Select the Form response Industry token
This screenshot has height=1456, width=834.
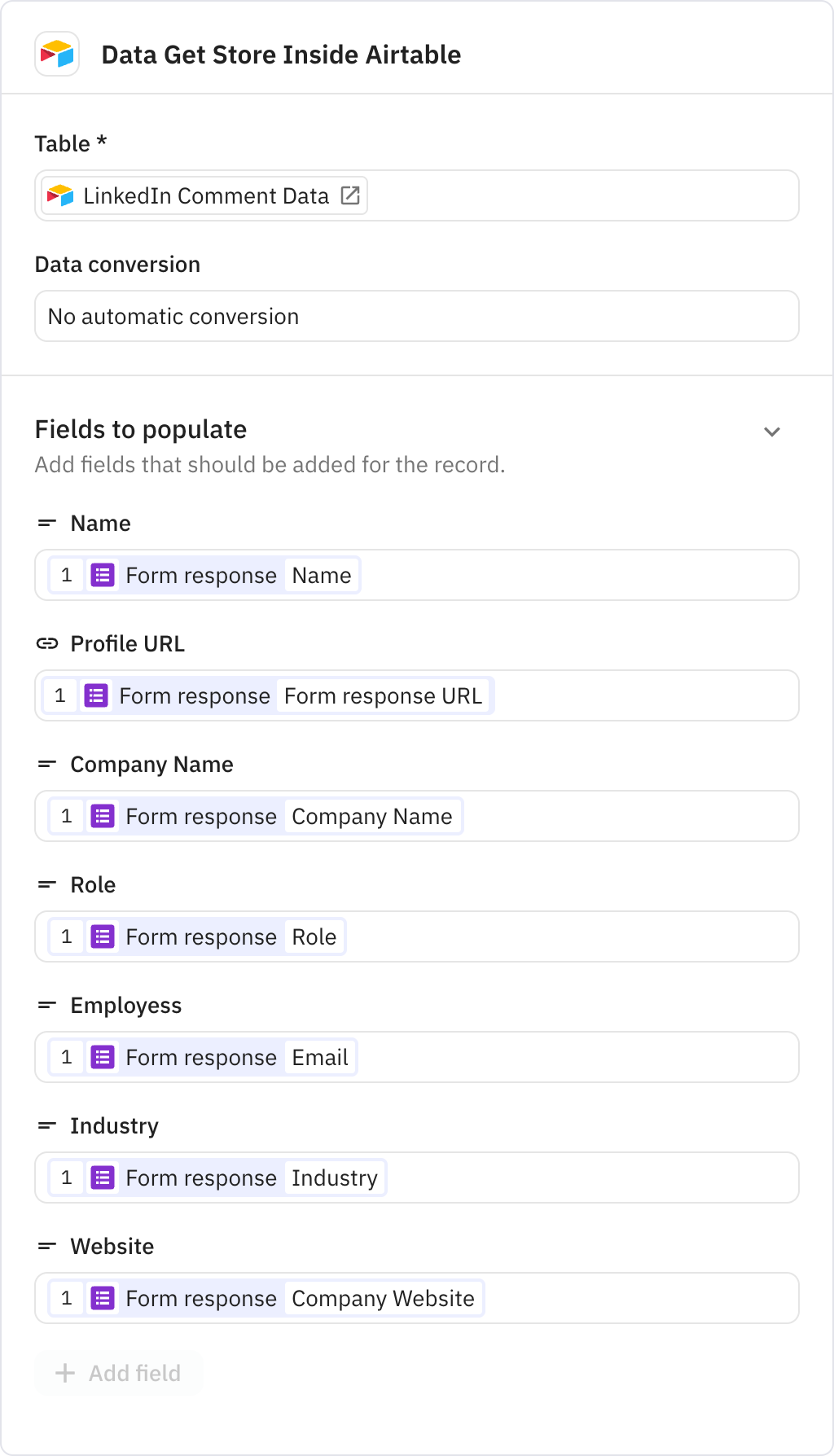217,1178
